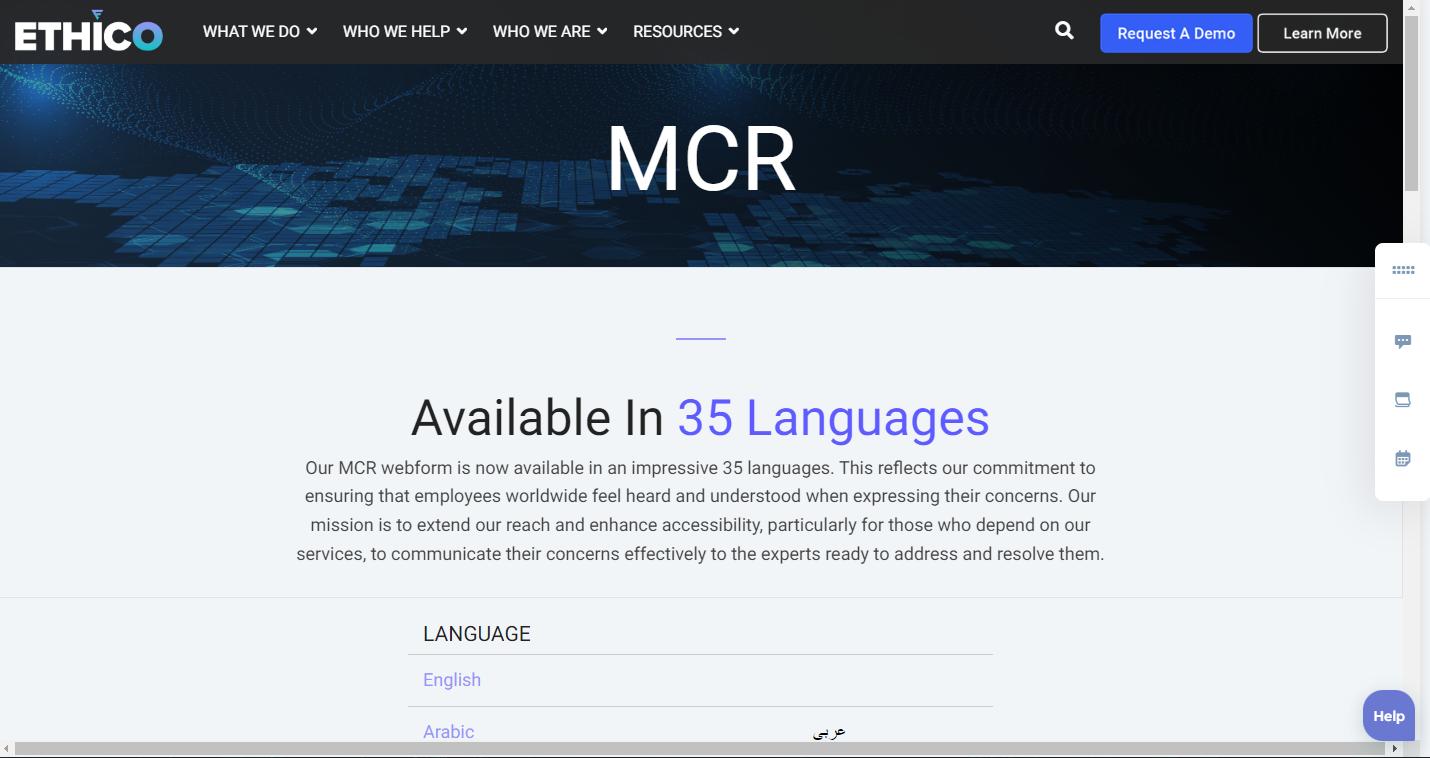
Task: Click the blue Help bubble
Action: pyautogui.click(x=1388, y=715)
